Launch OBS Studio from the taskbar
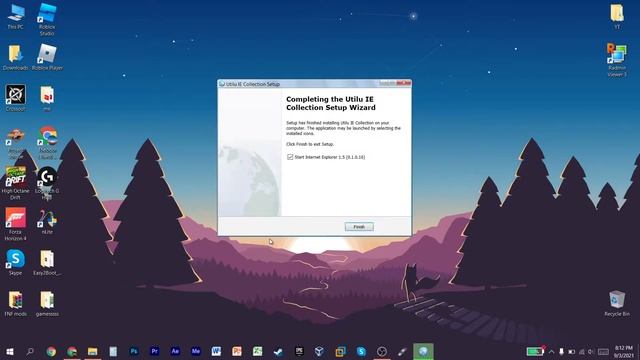Screen dimensions: 640x360 [382, 351]
